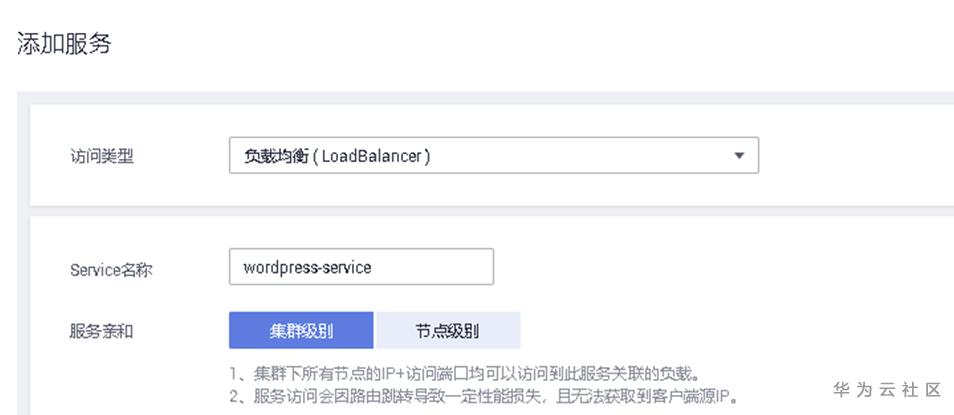954x415 pixels.
Task: Switch service affinity to 节点级别
Action: tap(447, 330)
